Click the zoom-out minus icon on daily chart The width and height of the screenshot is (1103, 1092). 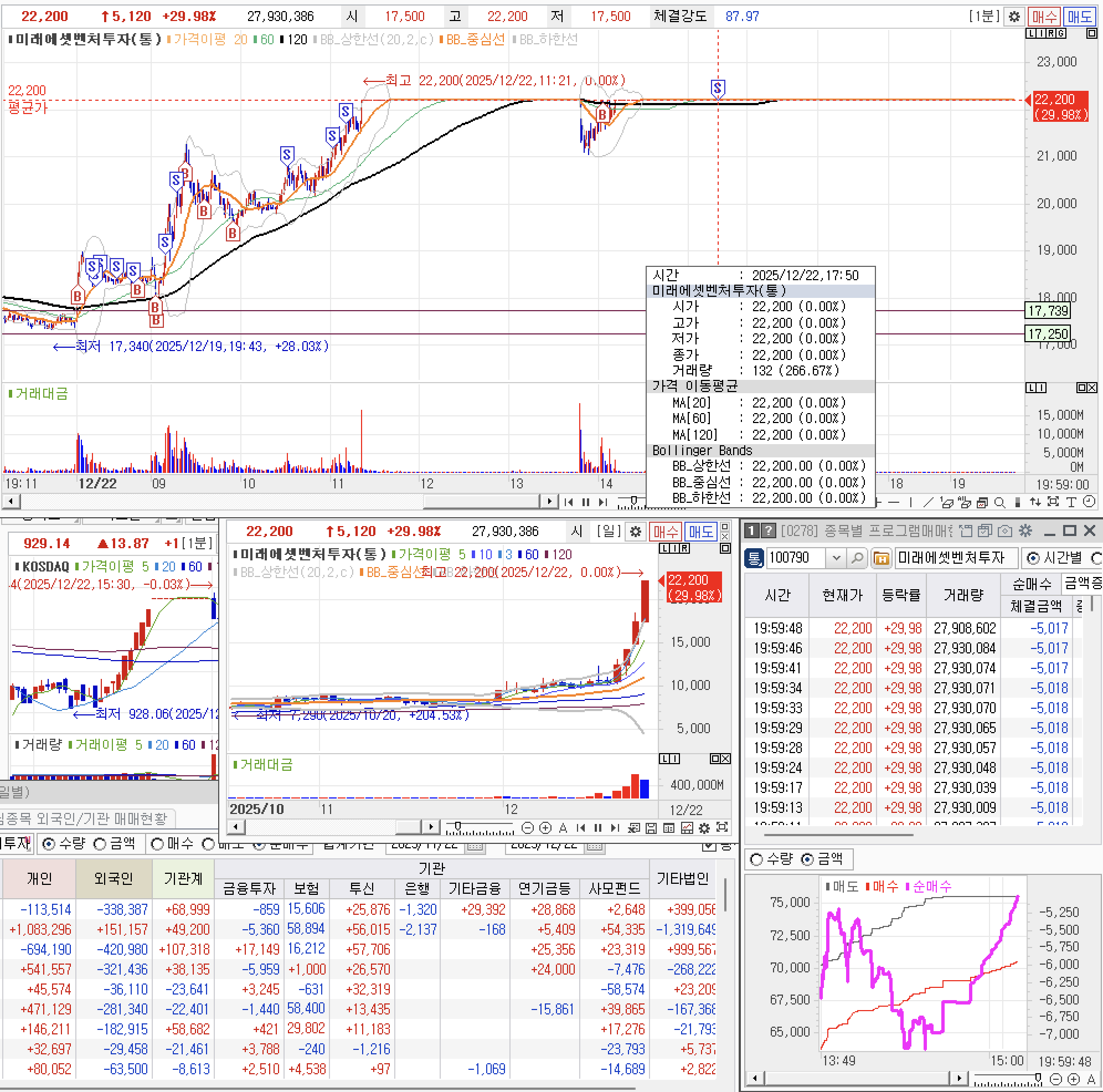point(528,828)
